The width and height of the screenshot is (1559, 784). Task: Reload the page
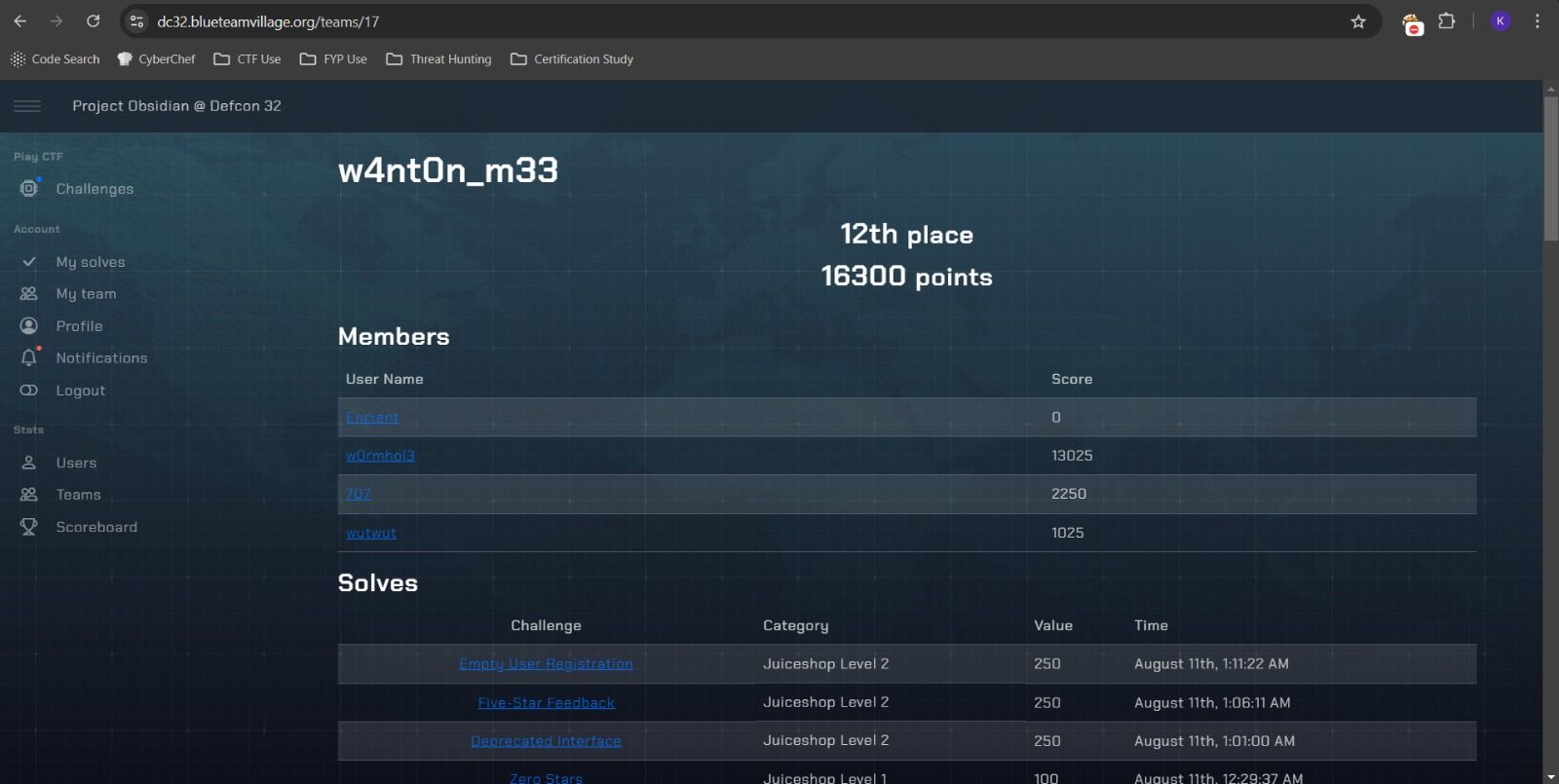click(x=93, y=21)
